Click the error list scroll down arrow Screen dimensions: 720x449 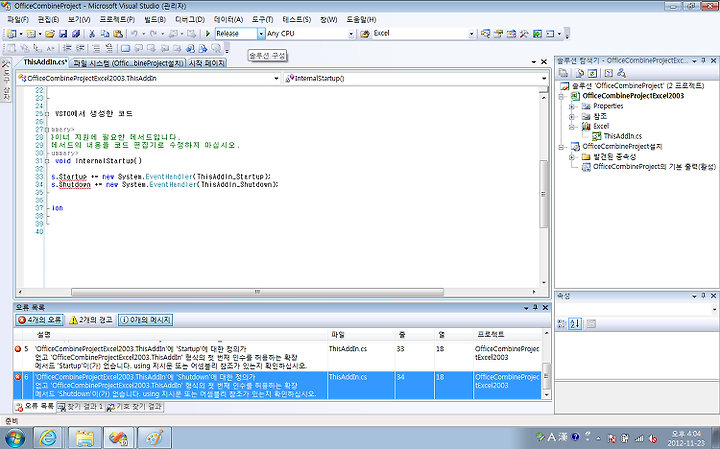[546, 395]
